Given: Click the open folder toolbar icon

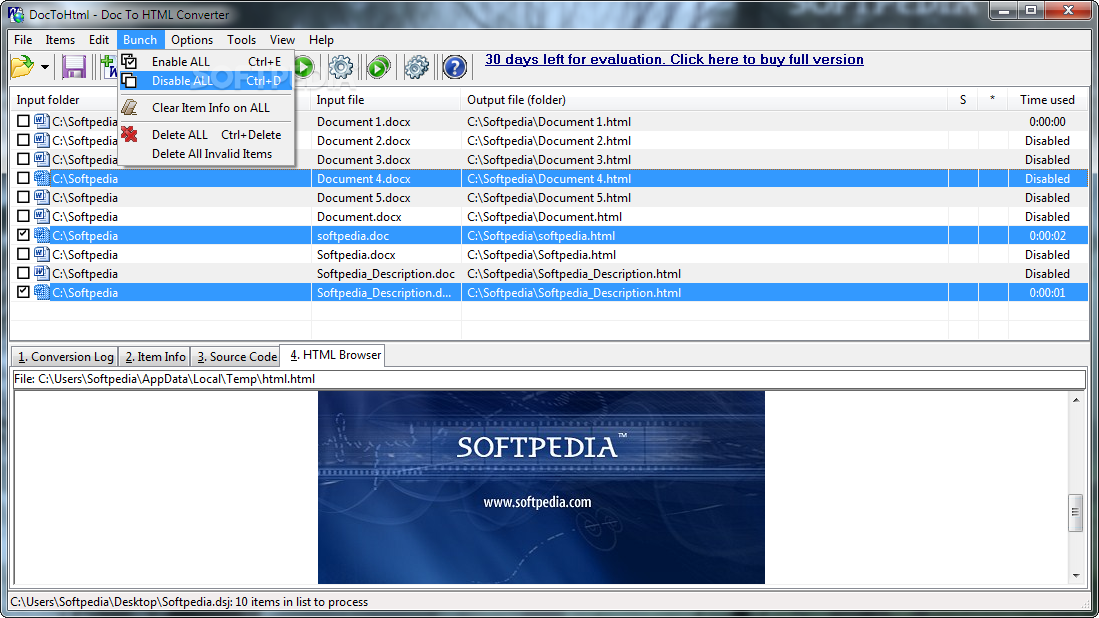Looking at the screenshot, I should (x=22, y=67).
